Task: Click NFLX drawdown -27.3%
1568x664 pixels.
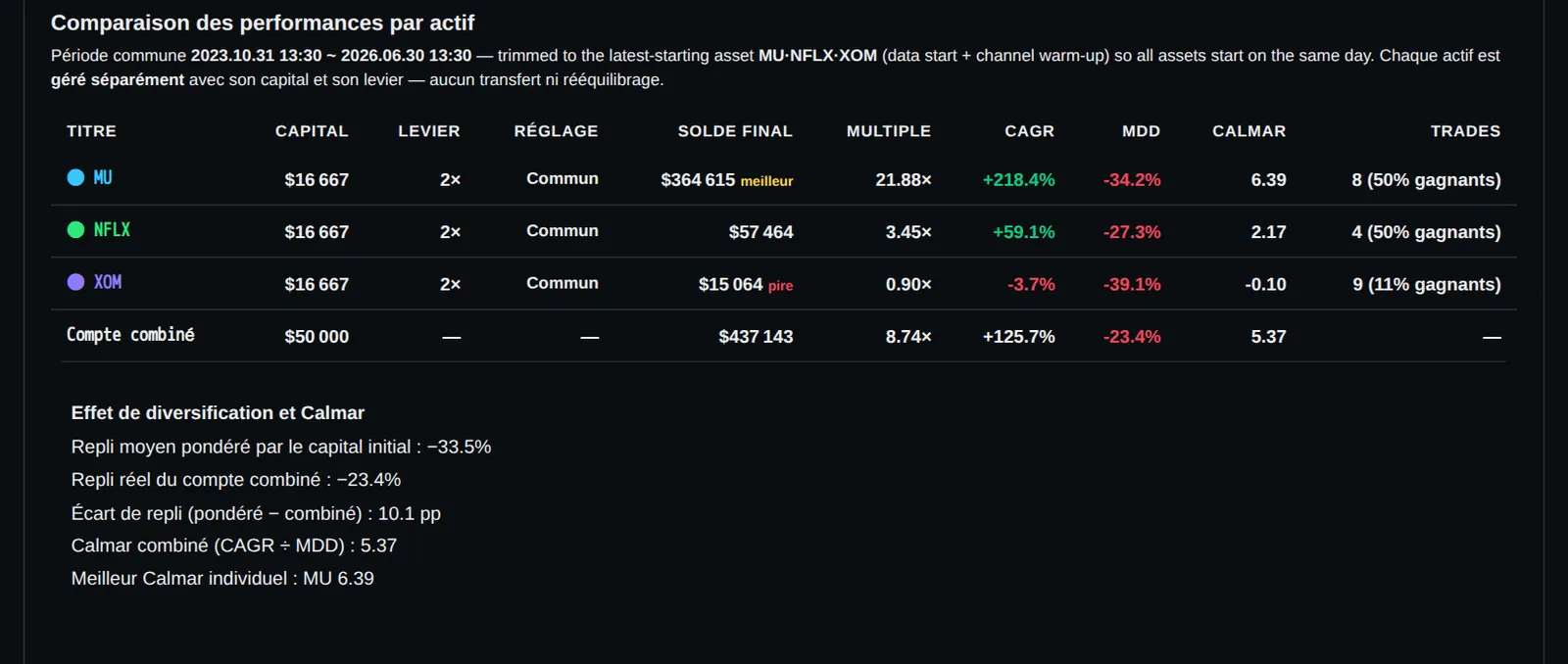Action: pos(1132,232)
